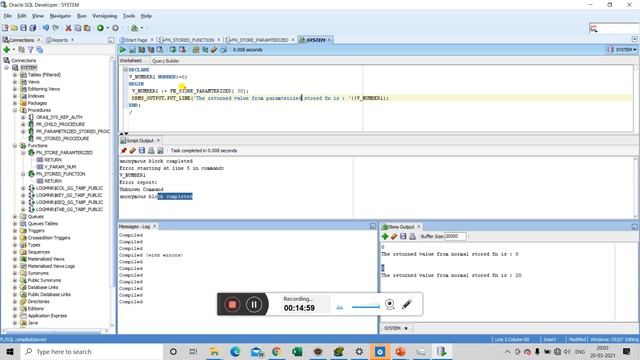This screenshot has height=360, width=640.
Task: Stop the screen recording with red button
Action: [232, 304]
